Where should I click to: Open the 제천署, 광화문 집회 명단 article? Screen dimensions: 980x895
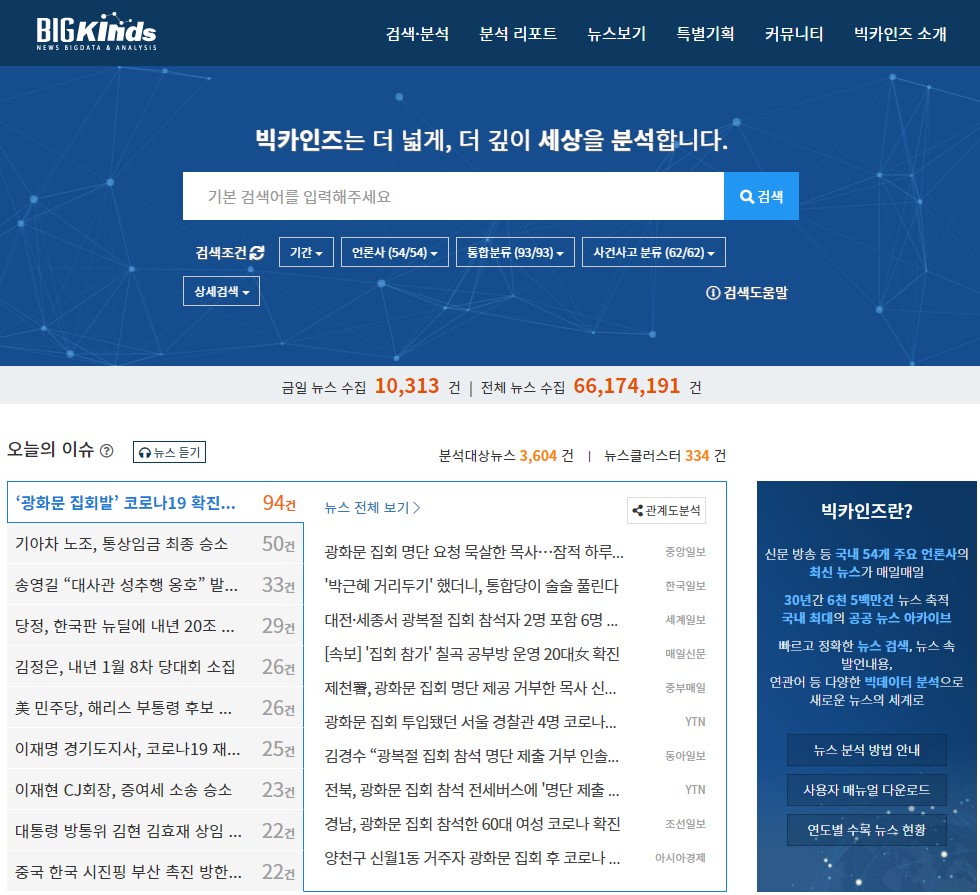(x=470, y=688)
